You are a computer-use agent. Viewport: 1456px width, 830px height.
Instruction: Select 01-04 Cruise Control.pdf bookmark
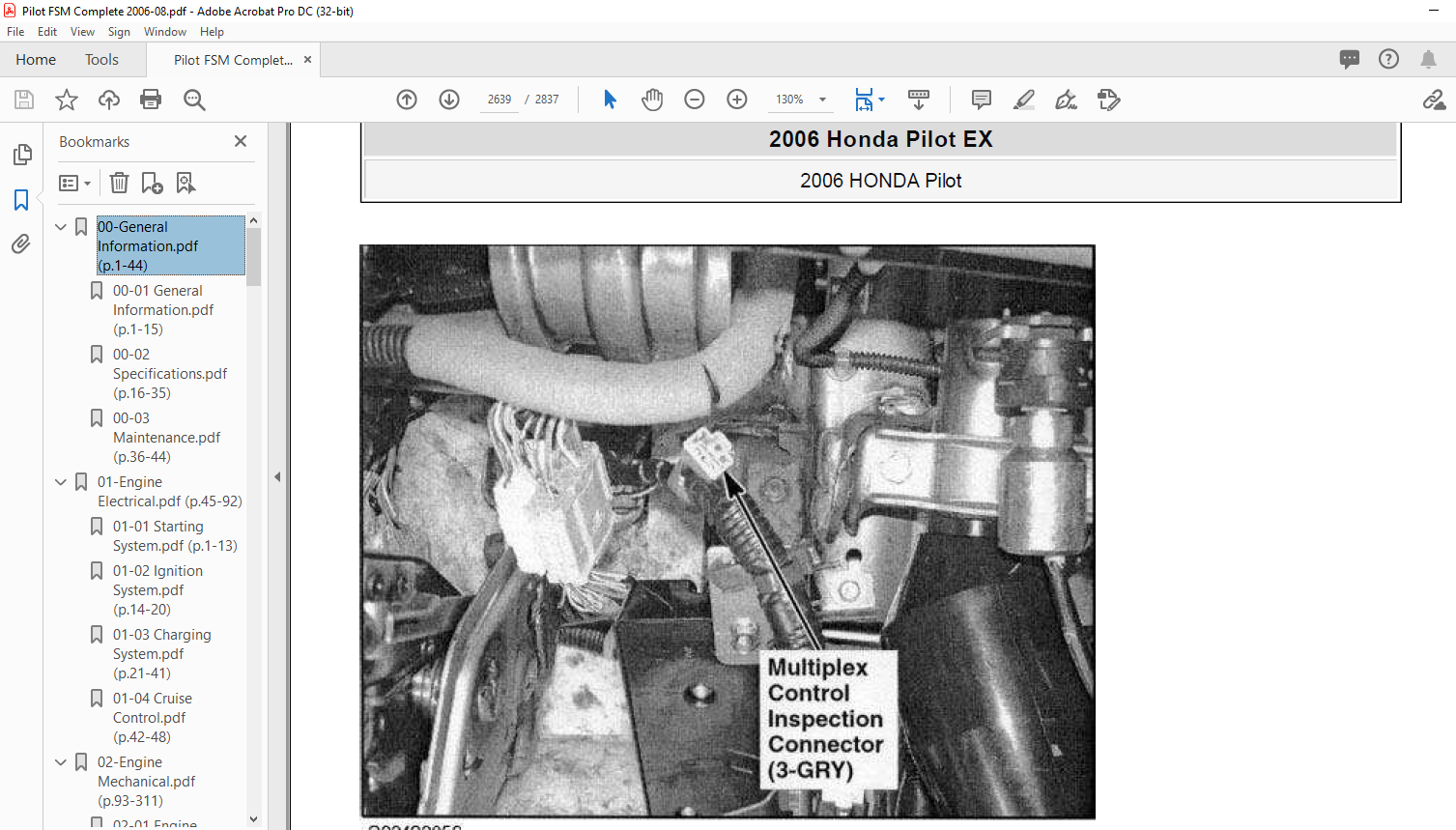tap(152, 718)
